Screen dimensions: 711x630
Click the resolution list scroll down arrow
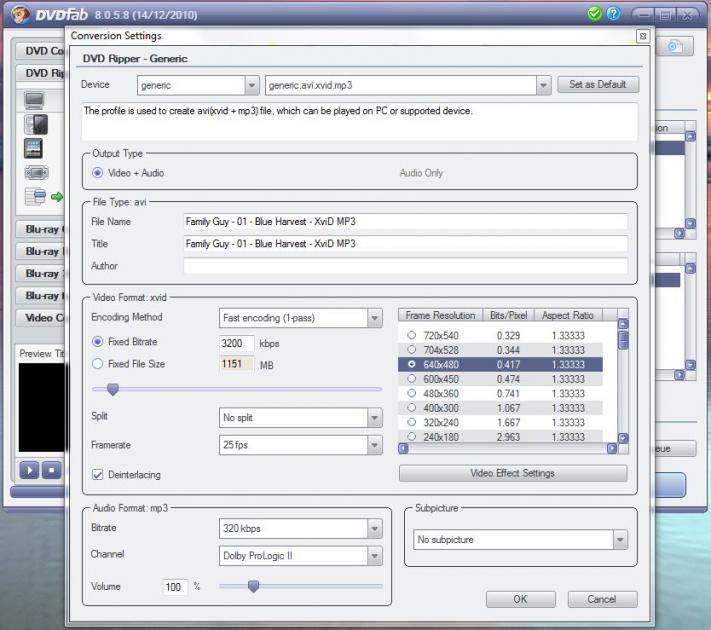click(x=623, y=438)
